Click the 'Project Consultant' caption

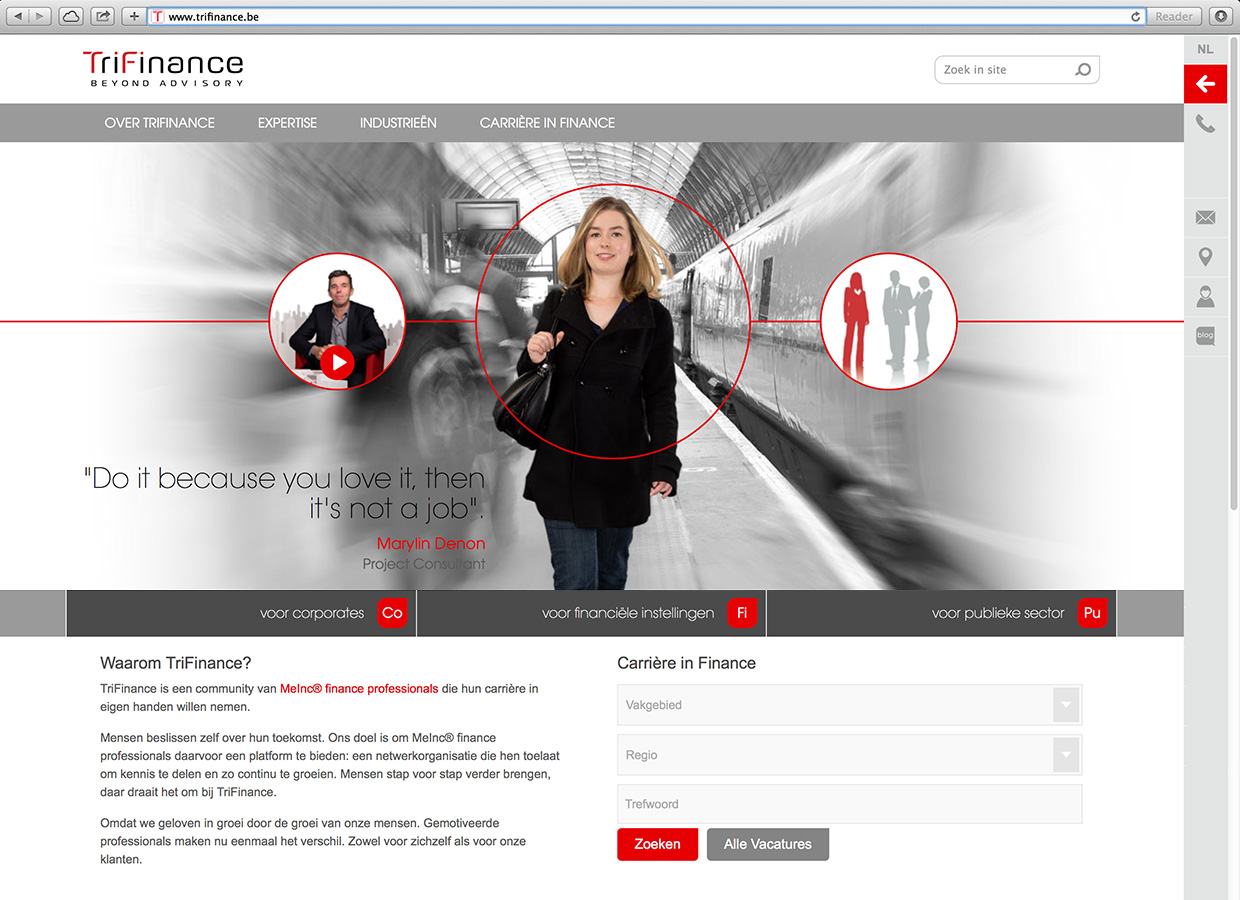coord(424,564)
